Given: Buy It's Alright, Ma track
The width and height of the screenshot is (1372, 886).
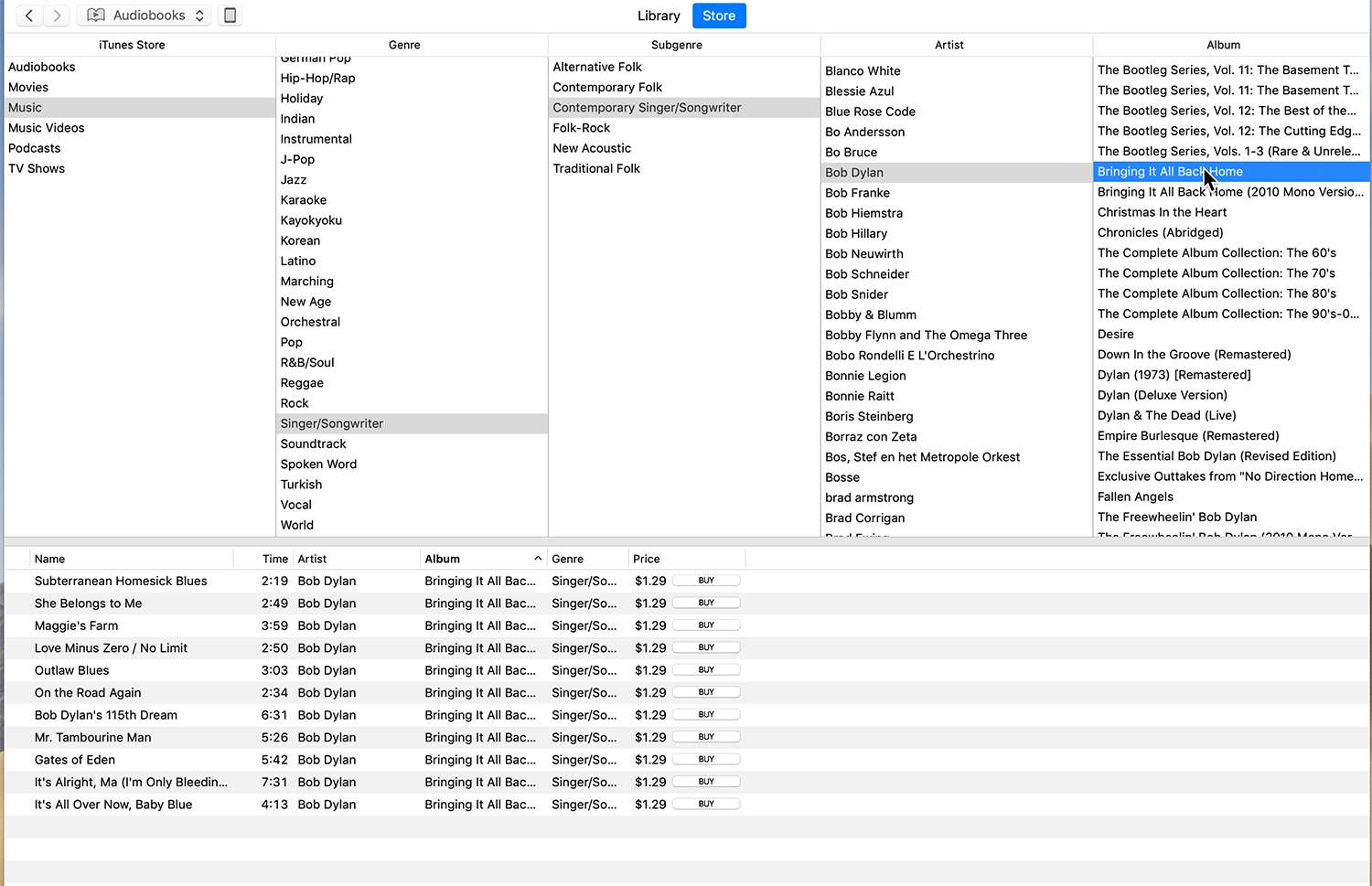Looking at the screenshot, I should click(706, 782).
